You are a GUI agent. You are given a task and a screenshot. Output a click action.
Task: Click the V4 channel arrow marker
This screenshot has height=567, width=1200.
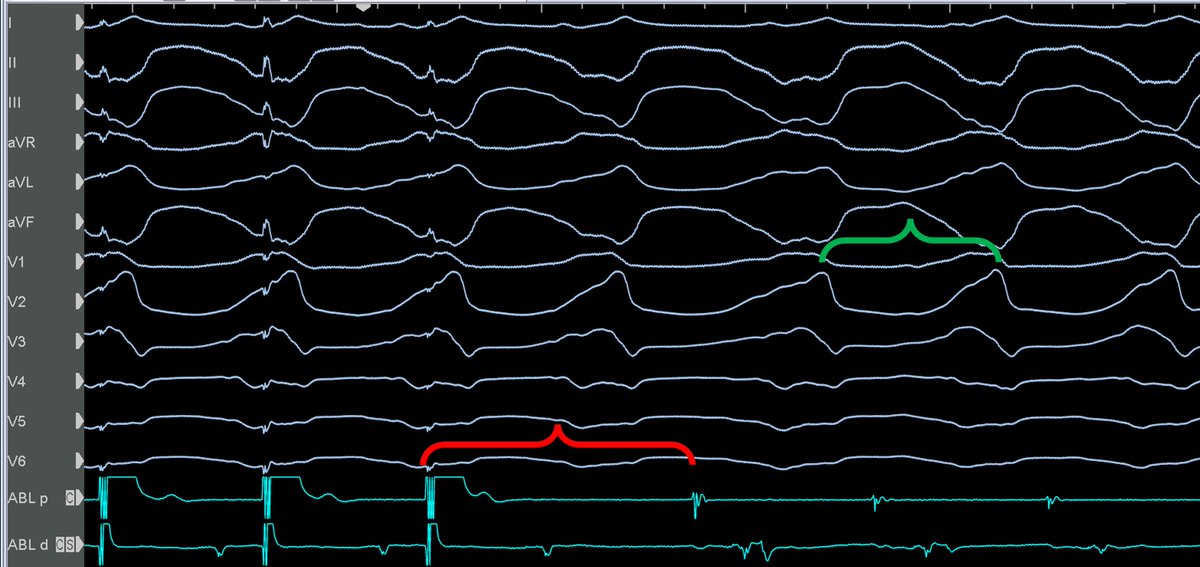point(79,382)
